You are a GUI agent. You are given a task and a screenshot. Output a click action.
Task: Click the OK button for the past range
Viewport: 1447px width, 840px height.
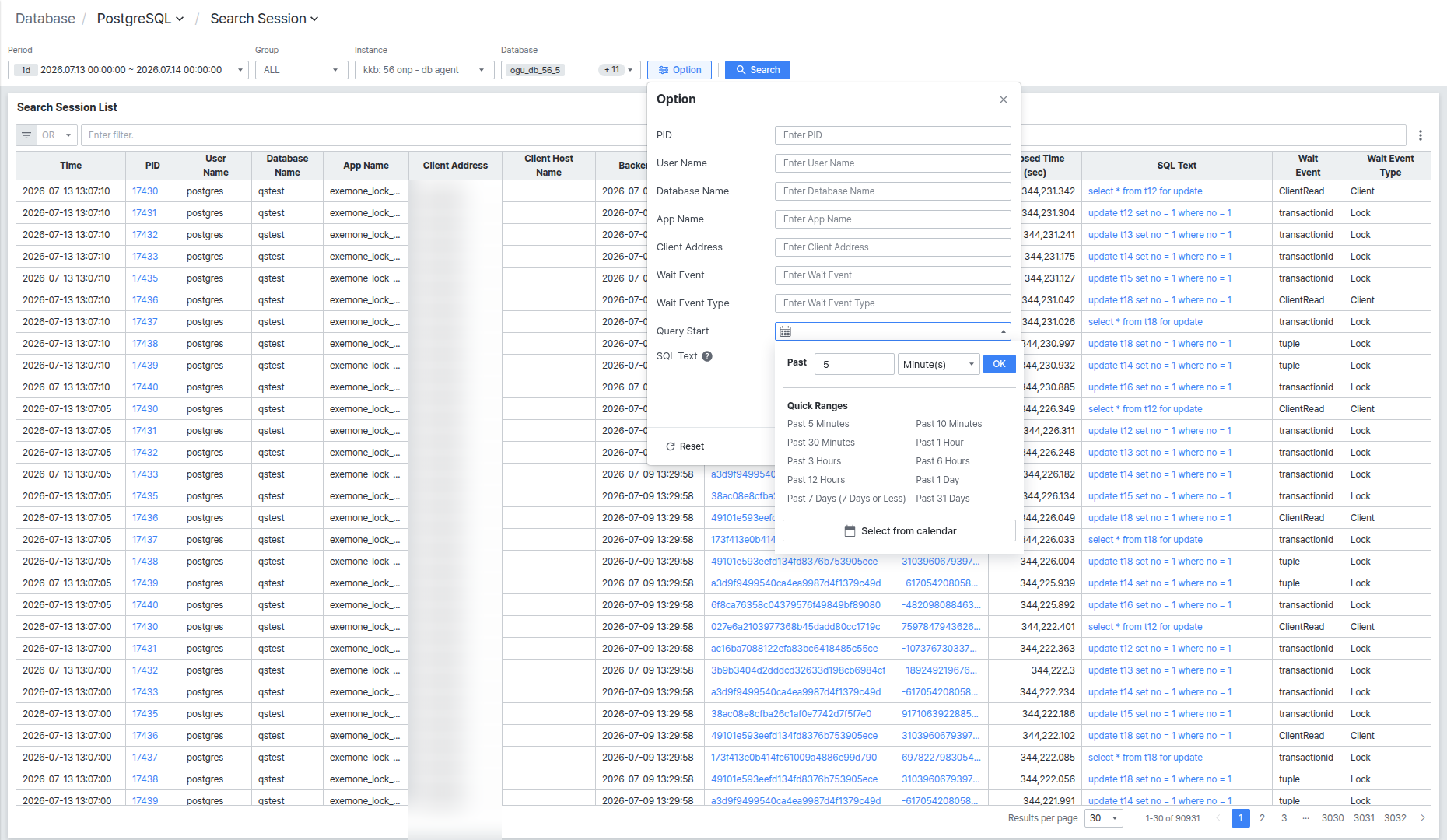1000,364
